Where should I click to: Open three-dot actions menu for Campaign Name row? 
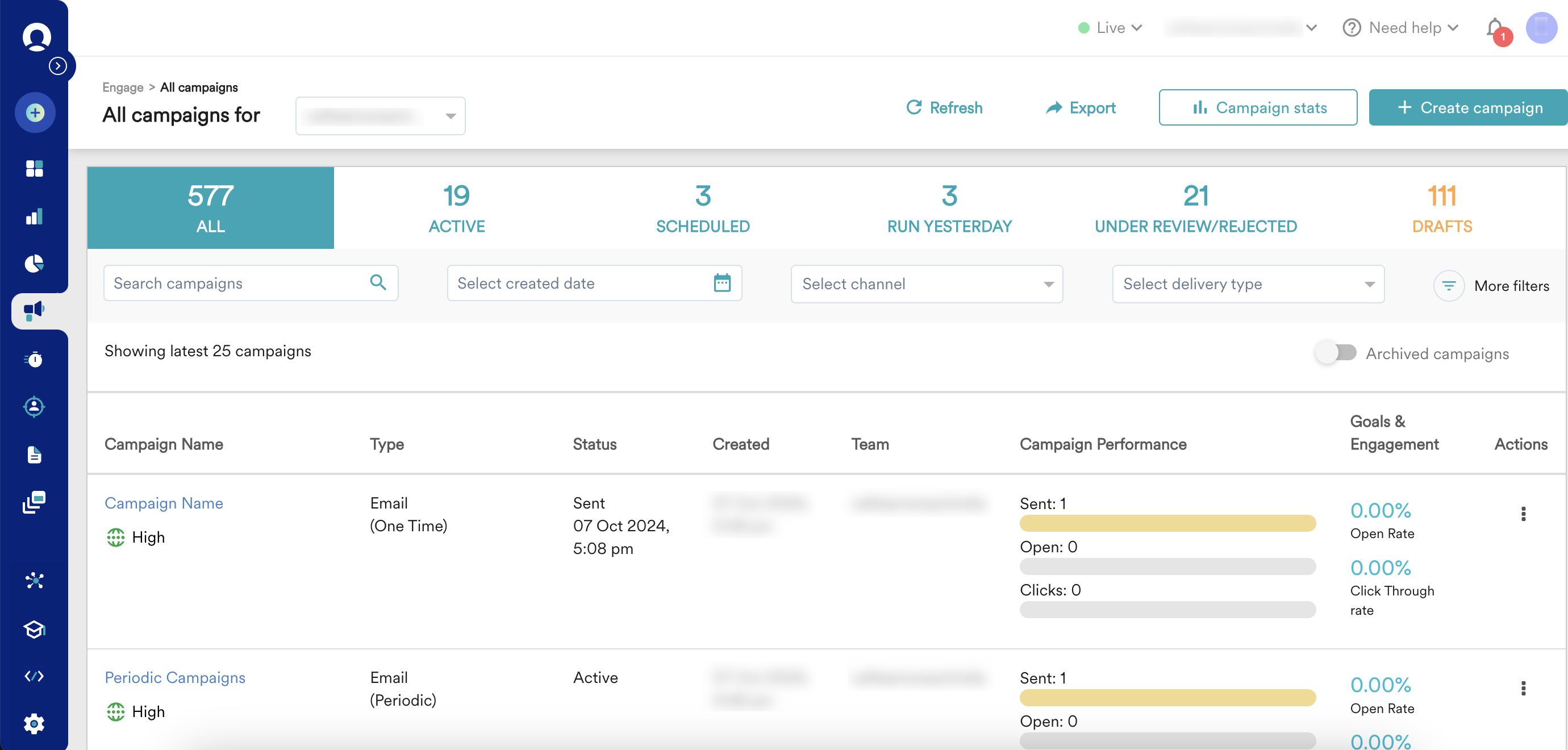pyautogui.click(x=1523, y=514)
